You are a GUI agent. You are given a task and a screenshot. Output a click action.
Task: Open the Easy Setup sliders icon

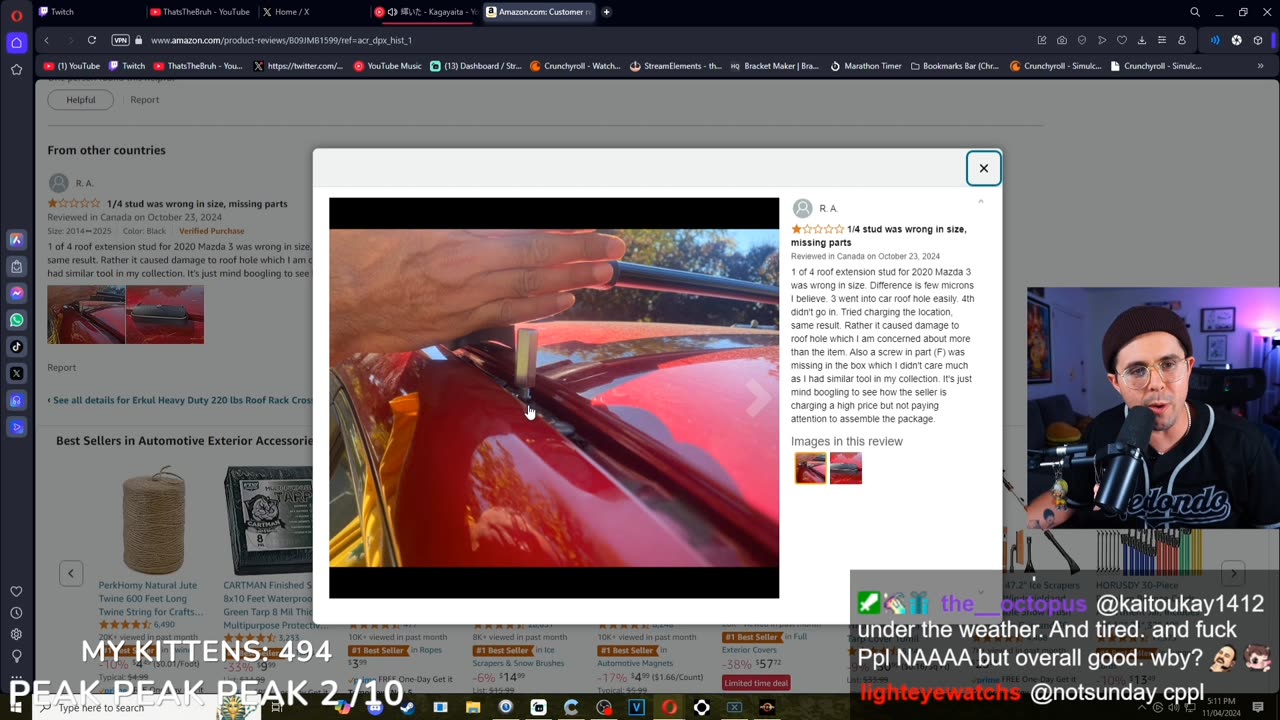click(x=1162, y=40)
